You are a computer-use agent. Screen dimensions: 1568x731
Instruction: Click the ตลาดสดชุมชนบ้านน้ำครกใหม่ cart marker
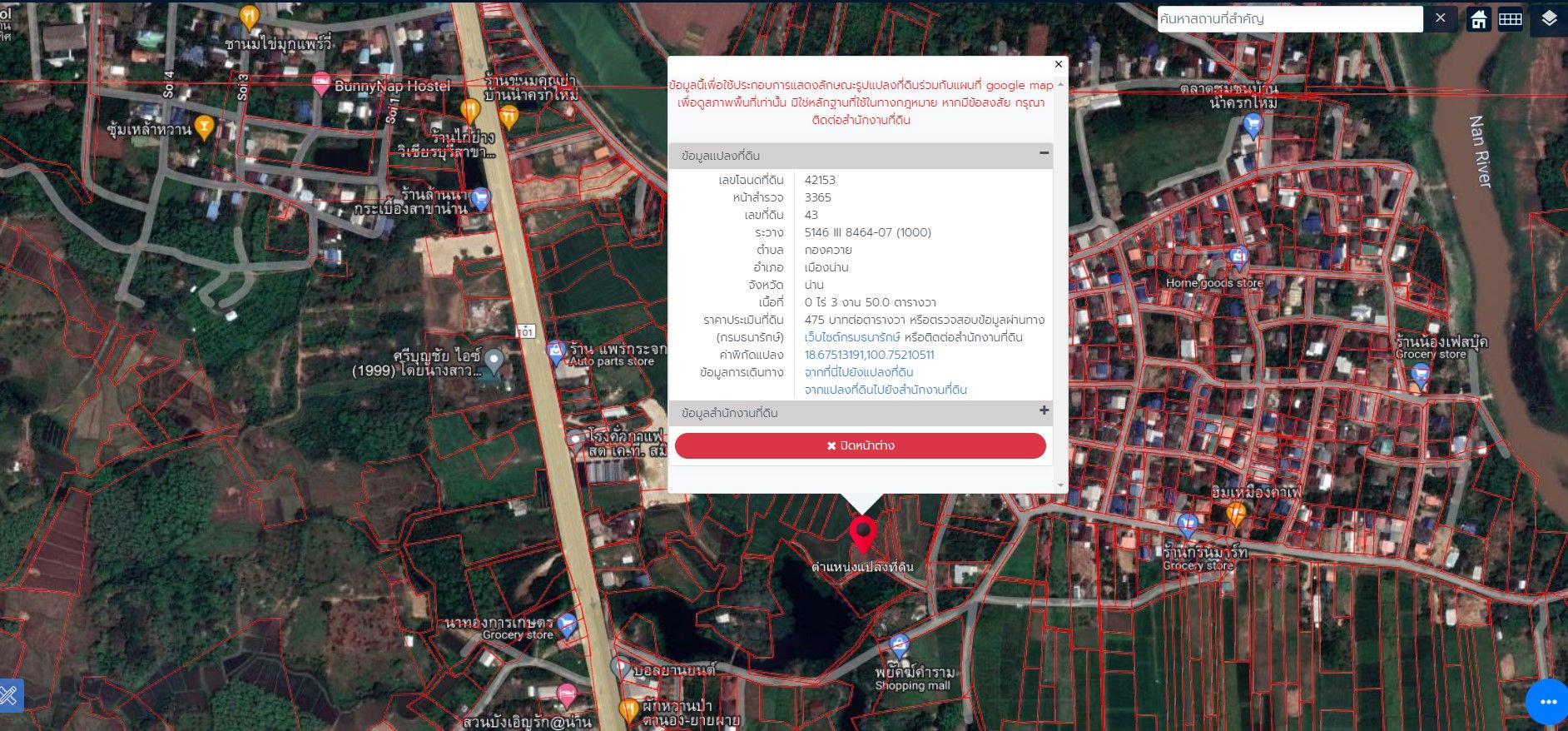coord(1253,127)
